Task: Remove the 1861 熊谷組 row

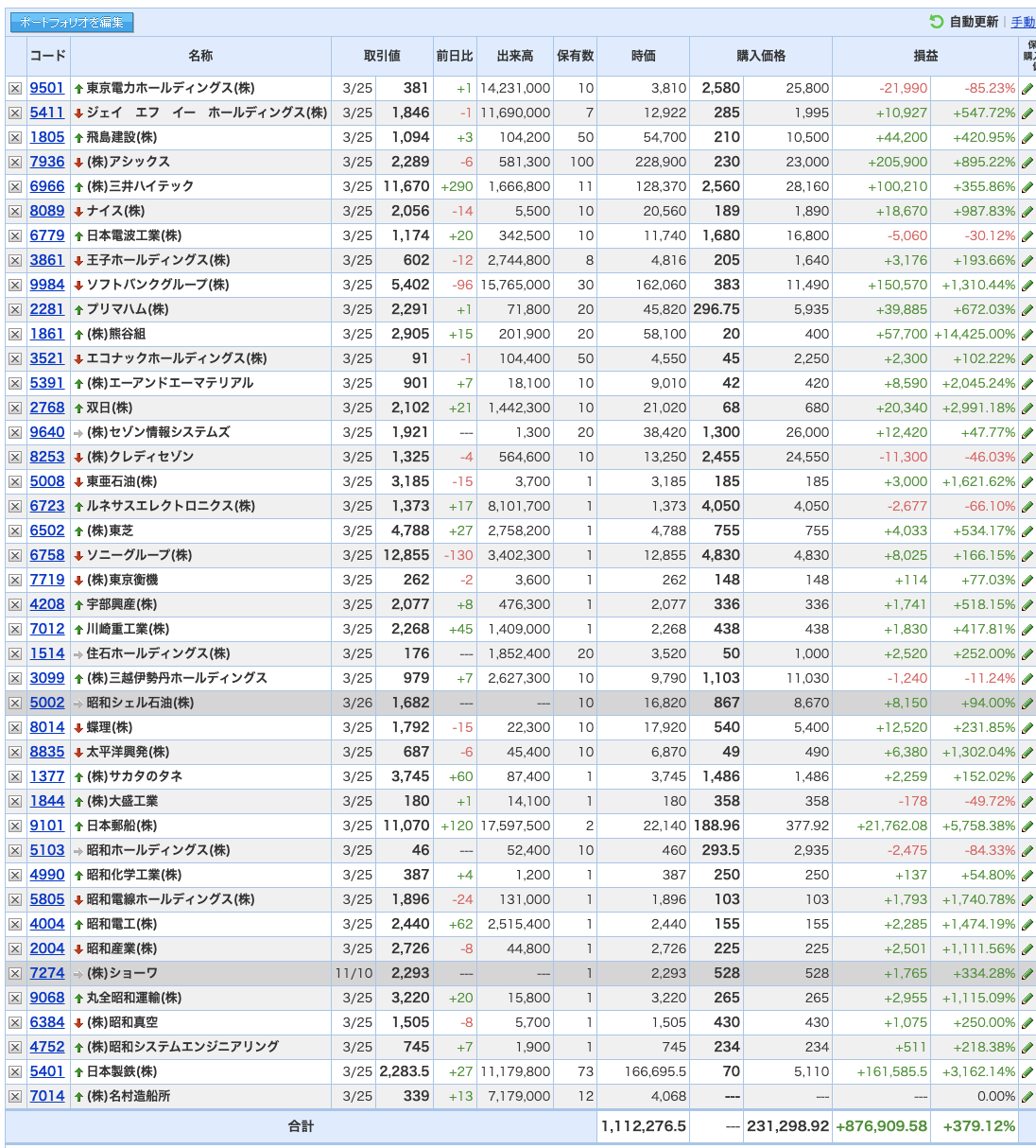Action: click(15, 334)
